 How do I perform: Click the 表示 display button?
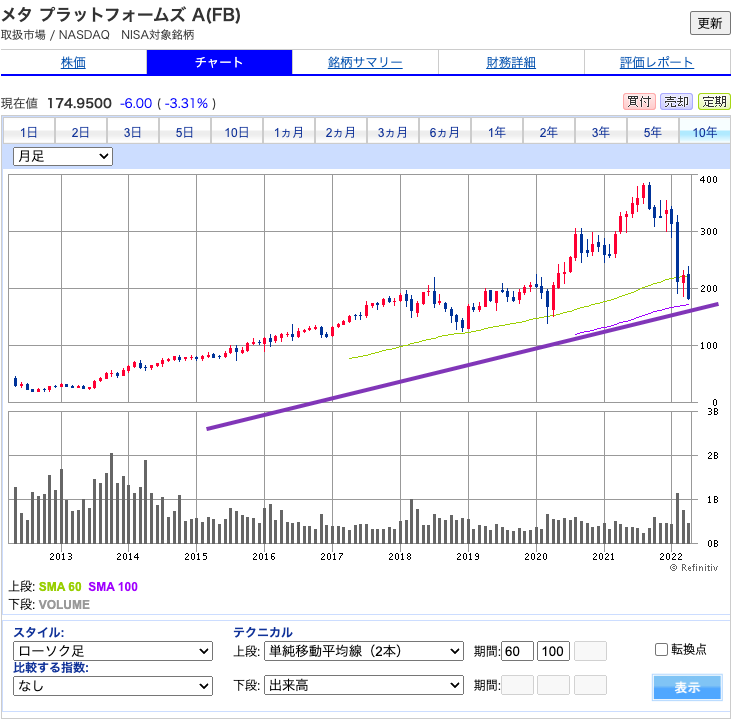[x=687, y=687]
